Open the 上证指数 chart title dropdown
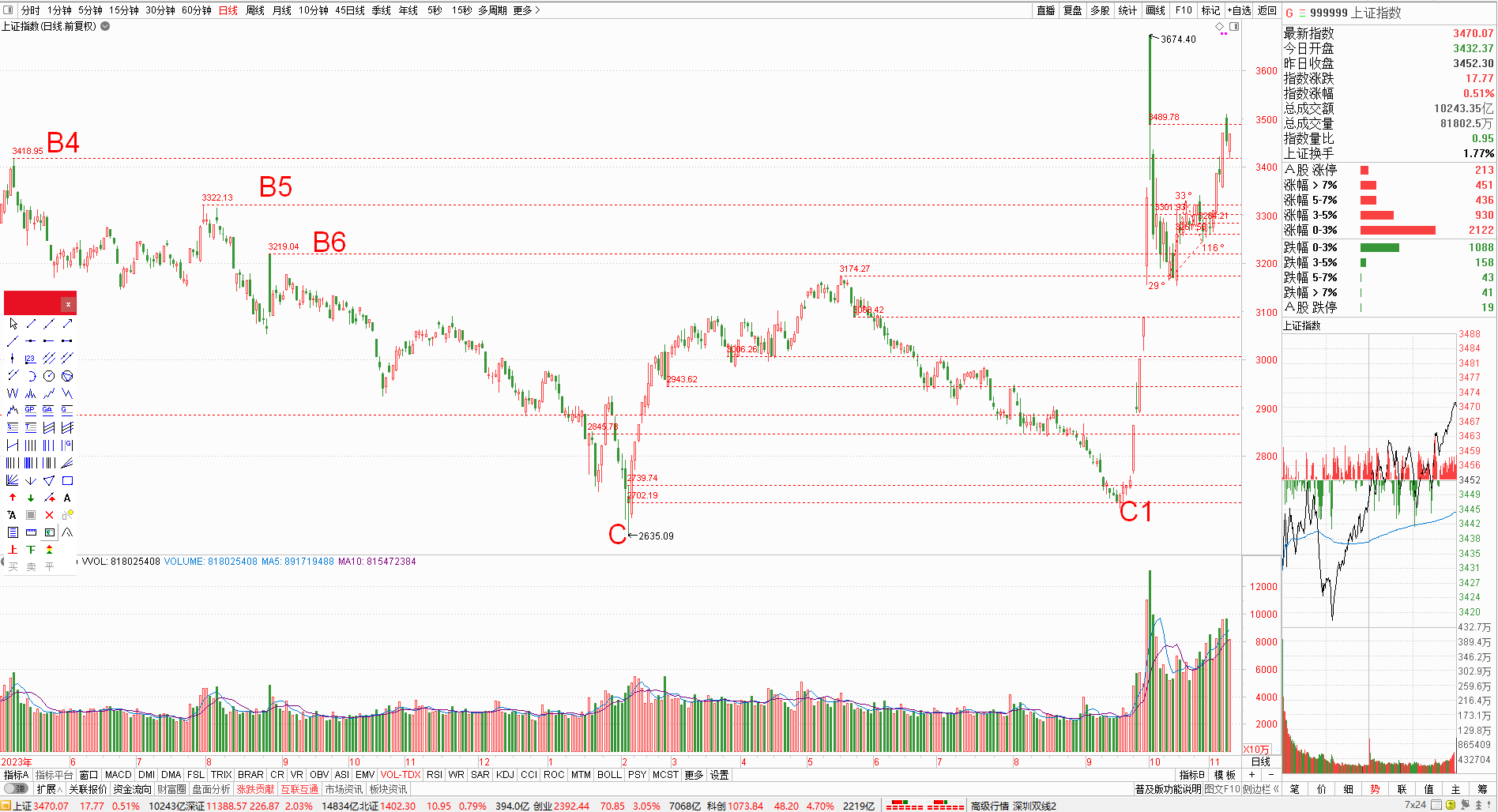The width and height of the screenshot is (1498, 812). click(105, 26)
